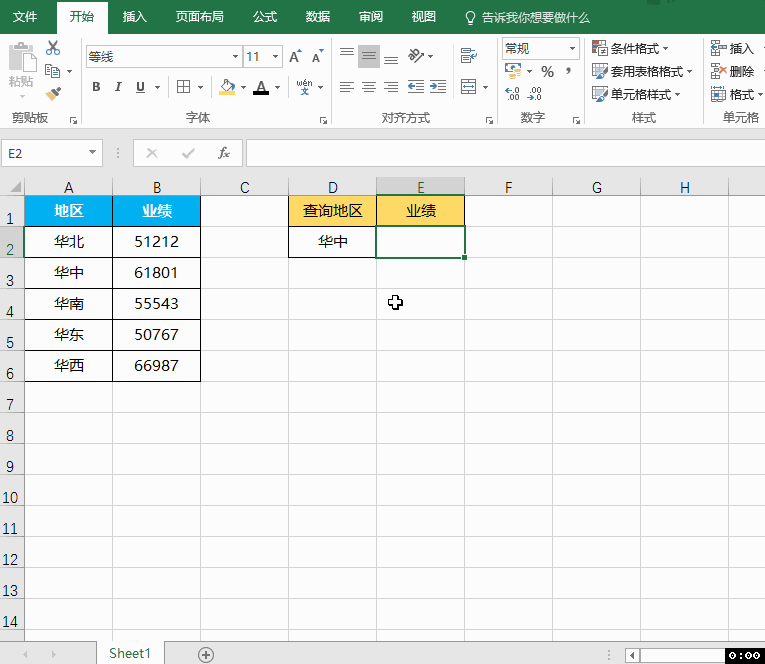
Task: Switch to the 页面布局 tab
Action: point(200,17)
